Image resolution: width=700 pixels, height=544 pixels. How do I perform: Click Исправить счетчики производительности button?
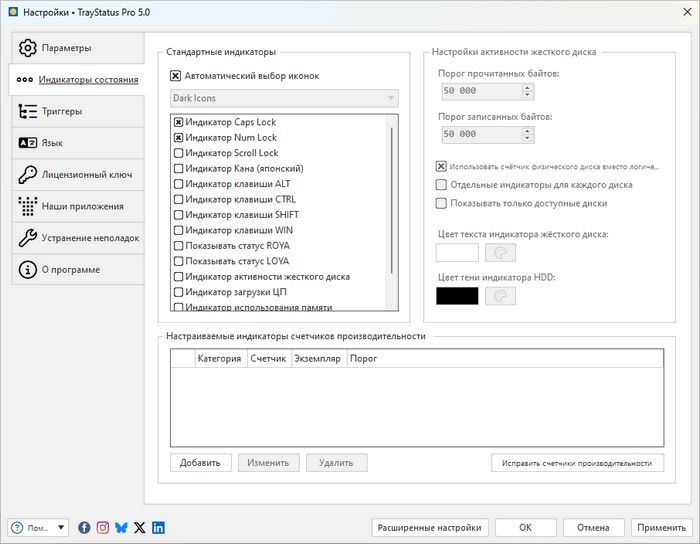577,463
